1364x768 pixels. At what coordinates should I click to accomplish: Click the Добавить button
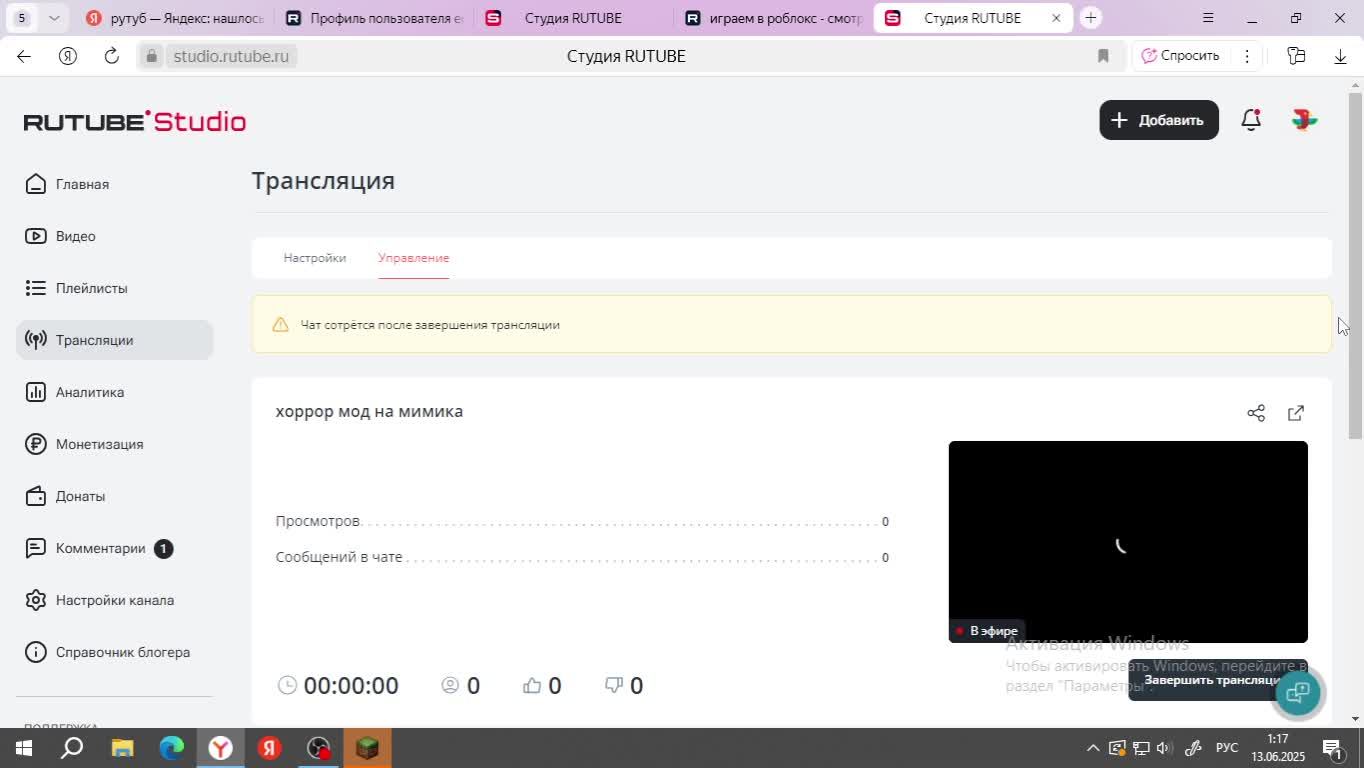[1159, 120]
